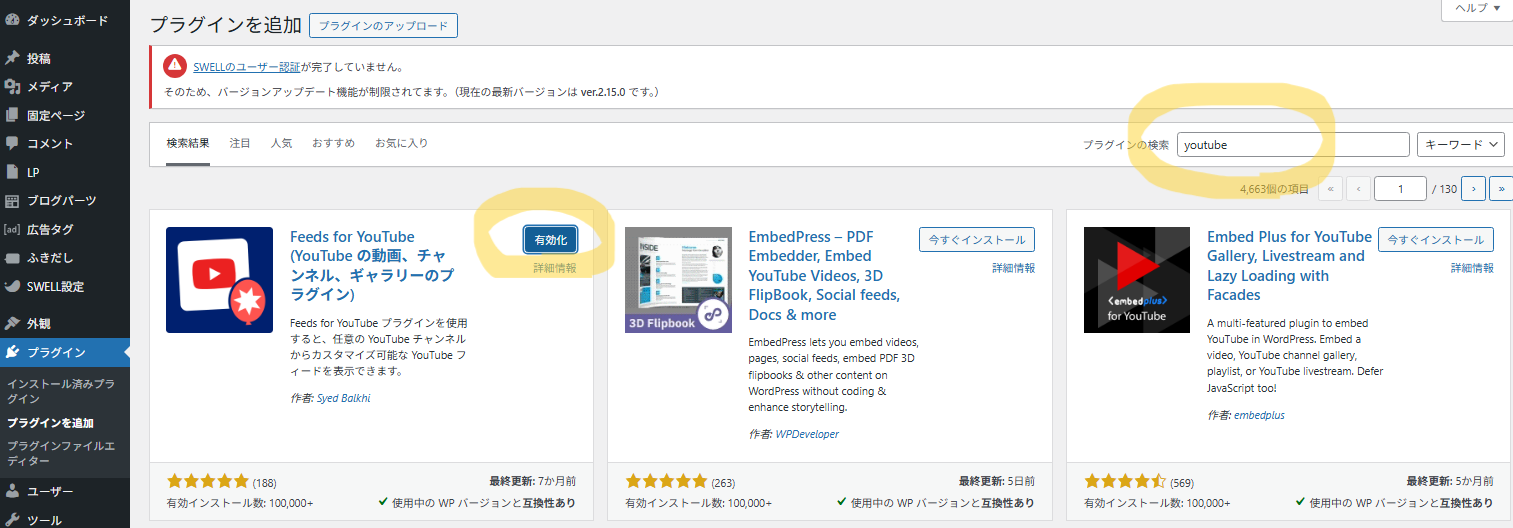Open the キーワード search type dropdown
Screen dimensions: 1513x528
click(x=1461, y=145)
